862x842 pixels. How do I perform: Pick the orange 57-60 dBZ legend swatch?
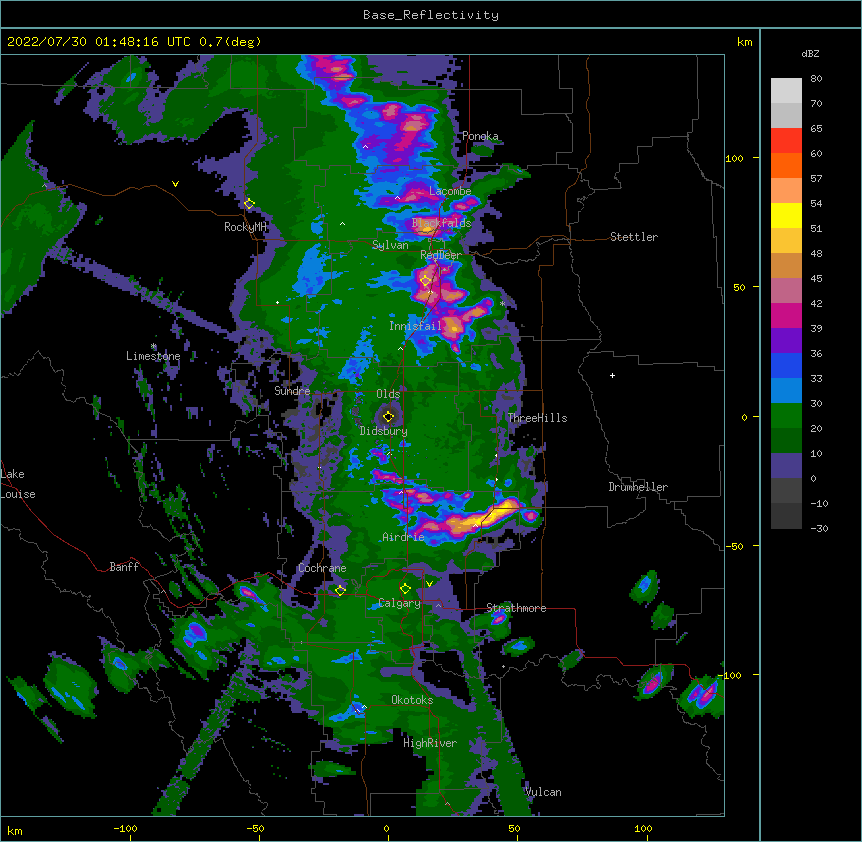pos(786,165)
